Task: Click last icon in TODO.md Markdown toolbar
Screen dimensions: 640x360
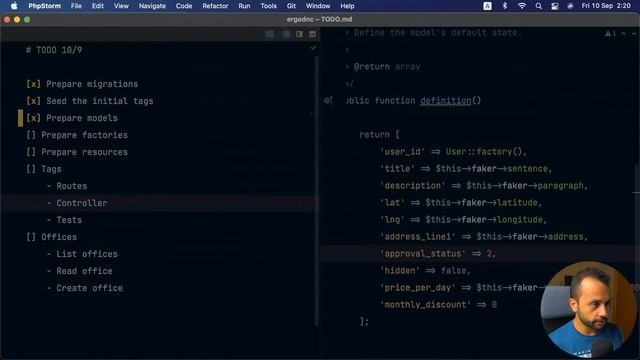Action: pyautogui.click(x=312, y=34)
